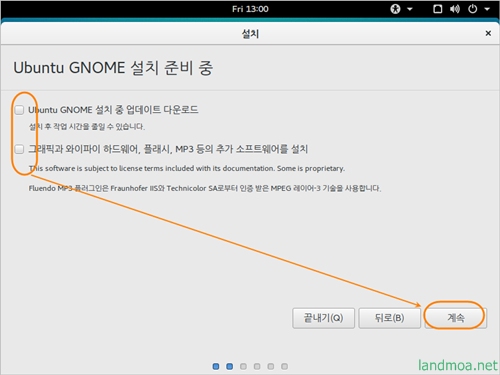Click the volume speaker icon in top bar

pyautogui.click(x=455, y=9)
